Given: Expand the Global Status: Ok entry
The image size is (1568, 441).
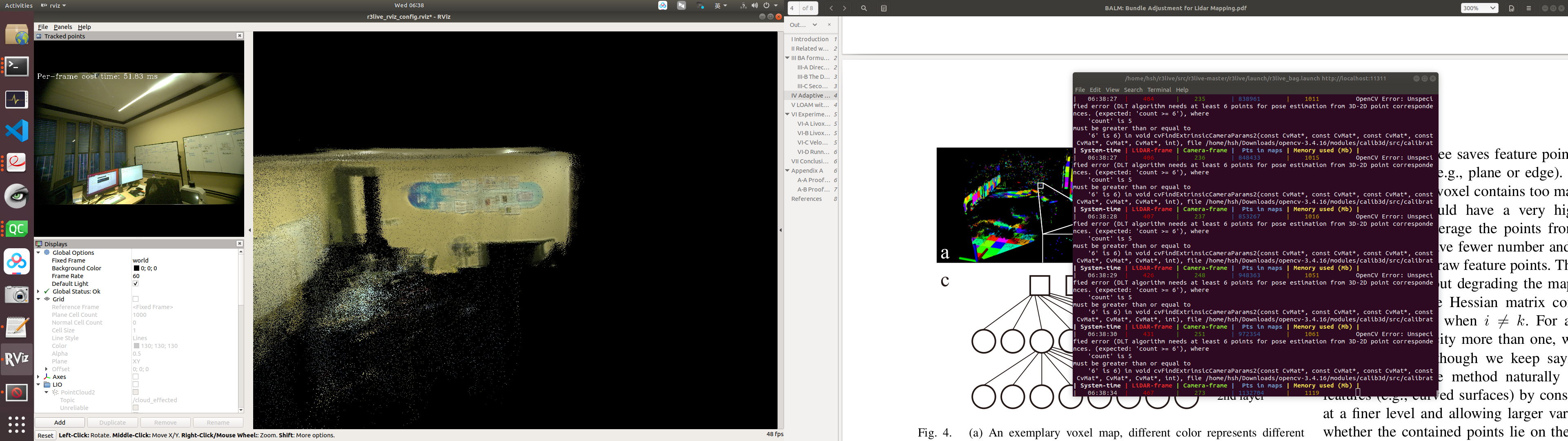Looking at the screenshot, I should 39,291.
